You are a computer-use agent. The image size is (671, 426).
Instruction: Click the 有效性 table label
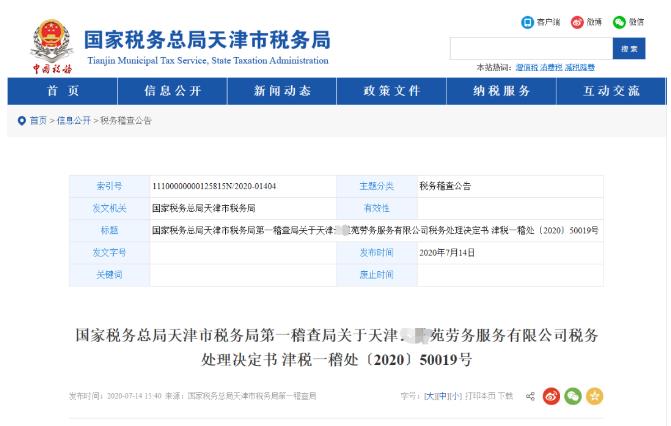376,209
